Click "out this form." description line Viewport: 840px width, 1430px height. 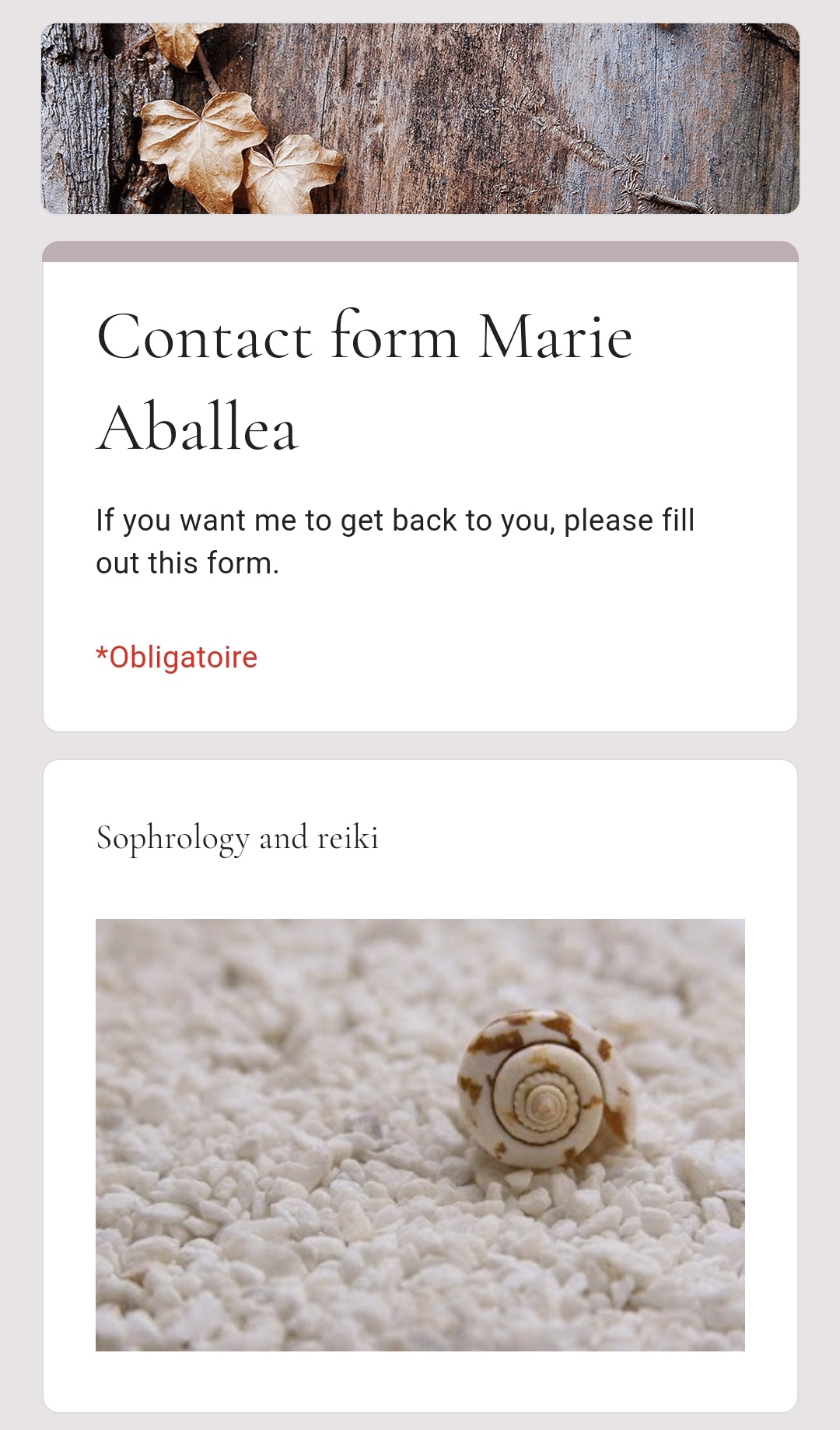coord(187,563)
